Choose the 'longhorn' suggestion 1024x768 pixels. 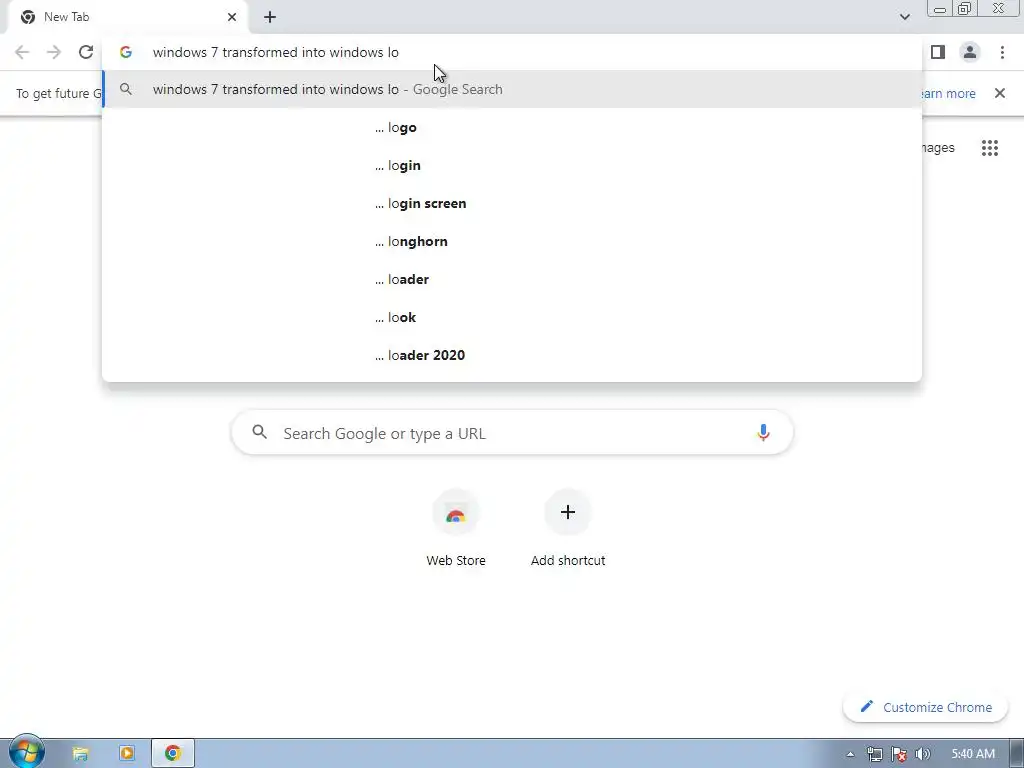tap(512, 241)
